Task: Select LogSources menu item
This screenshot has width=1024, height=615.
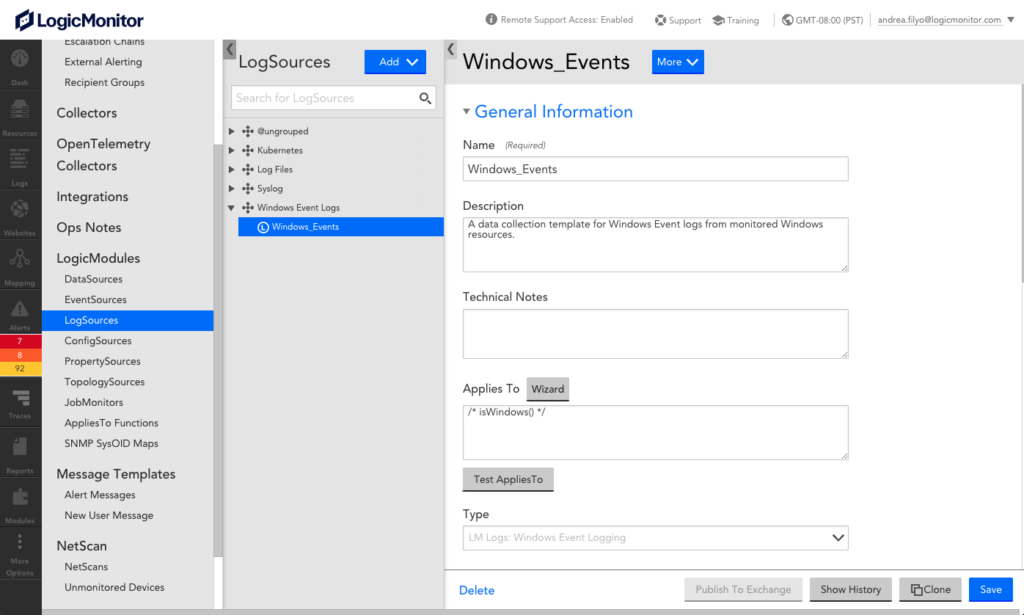Action: (127, 321)
